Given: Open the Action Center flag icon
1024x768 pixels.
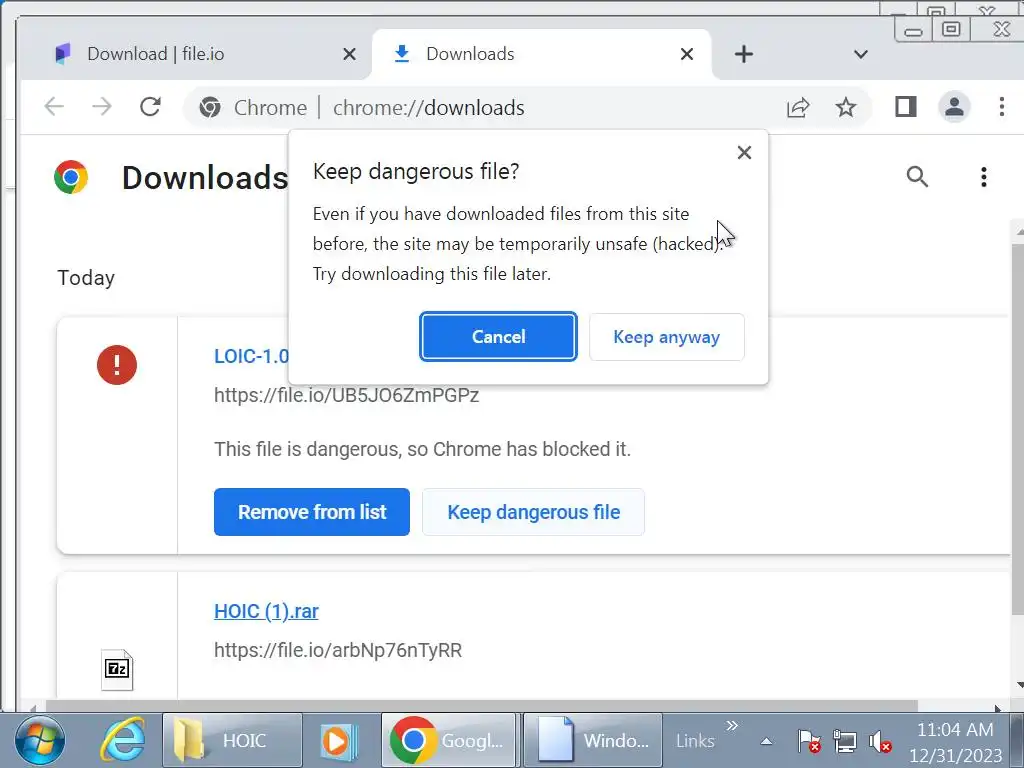Looking at the screenshot, I should pos(809,741).
